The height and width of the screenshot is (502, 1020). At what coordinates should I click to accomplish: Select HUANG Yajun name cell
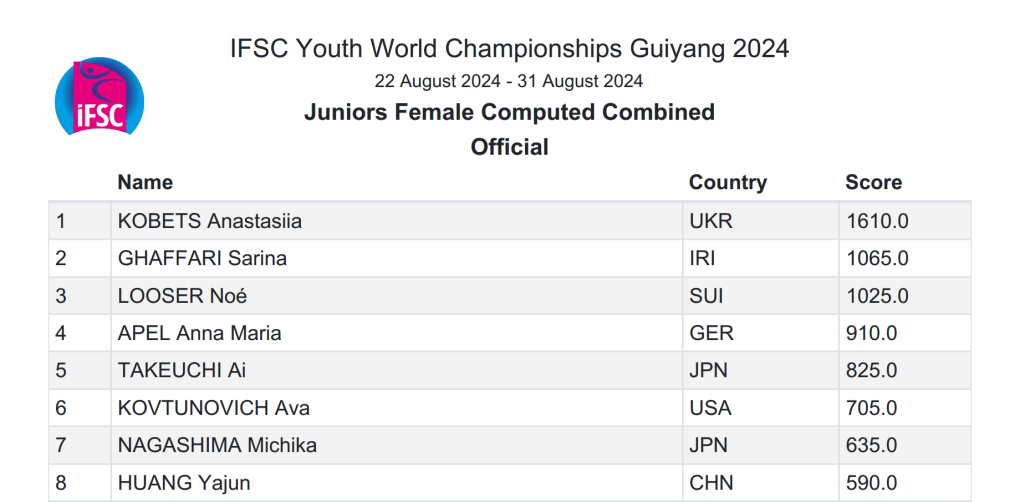coord(397,483)
